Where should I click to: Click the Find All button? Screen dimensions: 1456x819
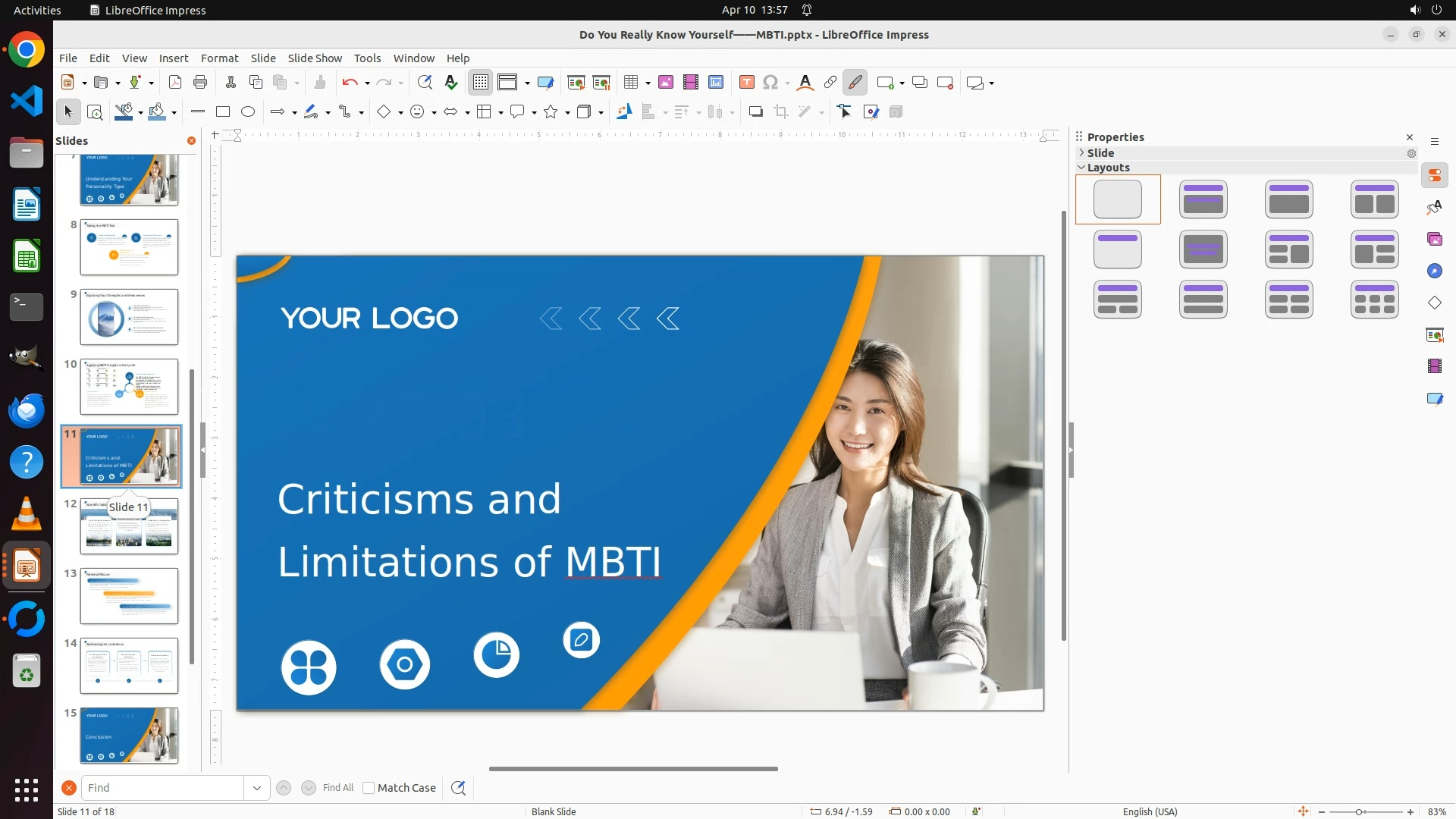[x=337, y=788]
